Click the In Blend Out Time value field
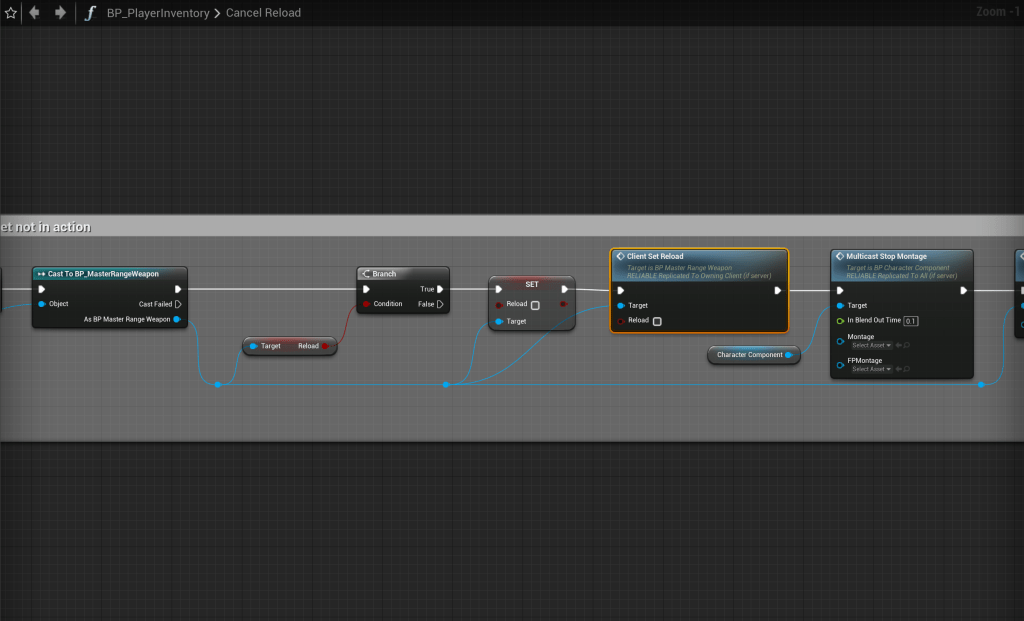Screen dimensions: 1024x621 click(910, 321)
